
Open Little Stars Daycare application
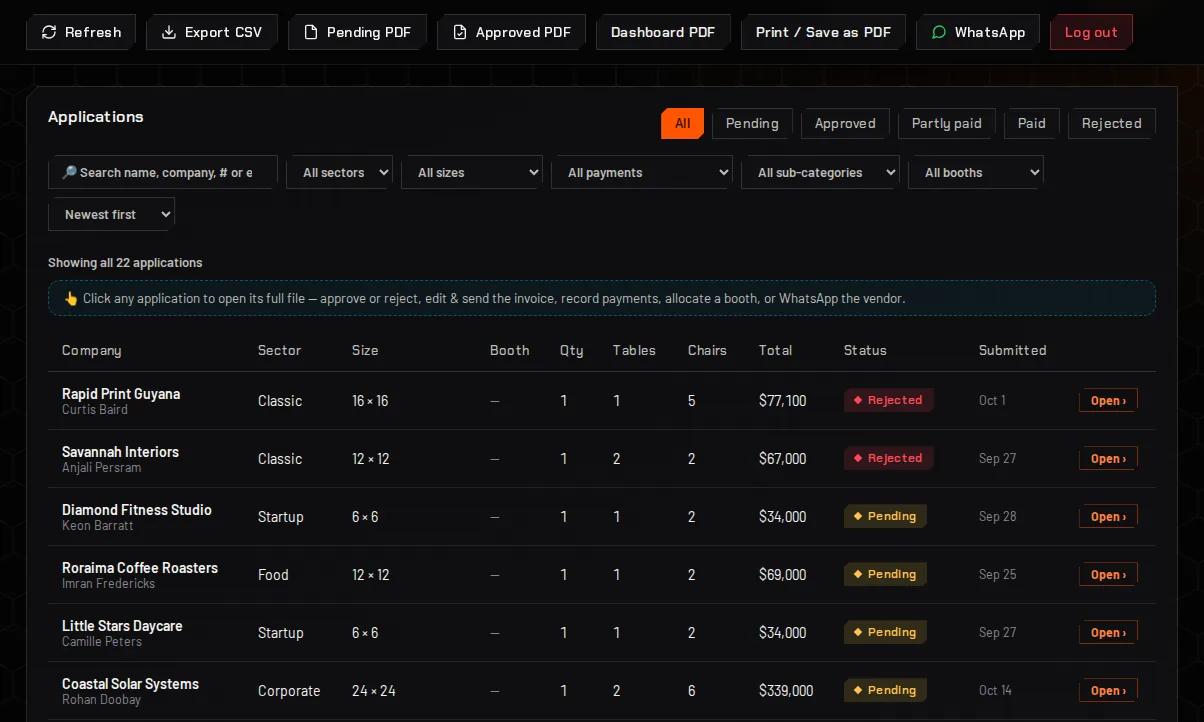click(1108, 633)
